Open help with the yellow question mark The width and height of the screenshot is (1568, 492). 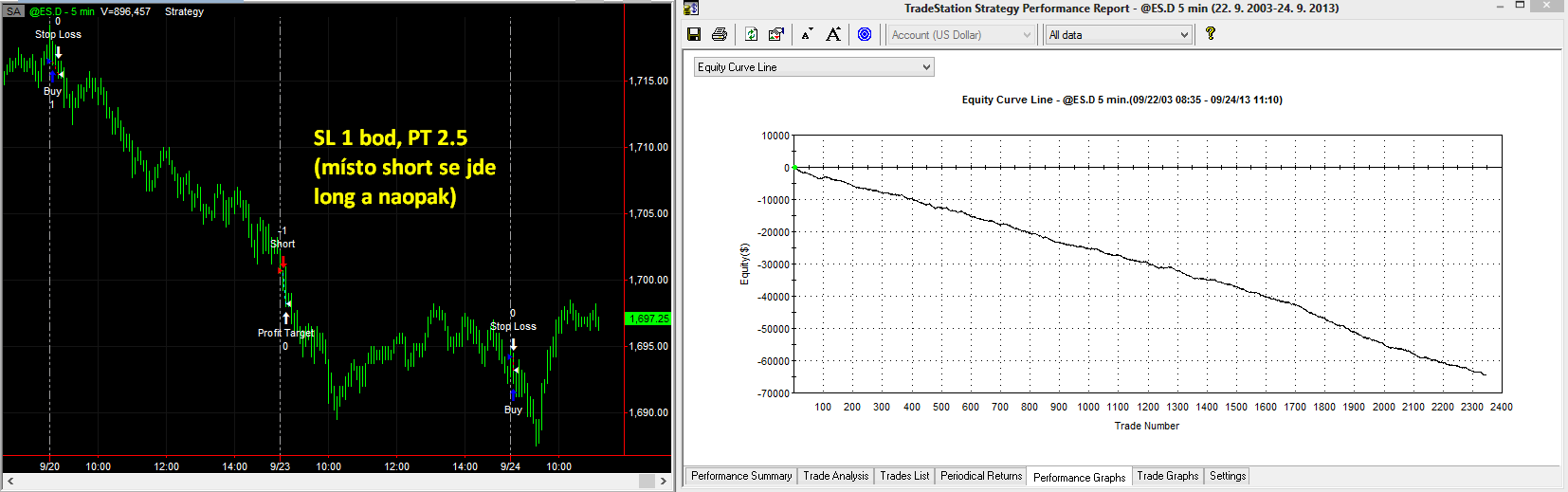(x=1211, y=34)
